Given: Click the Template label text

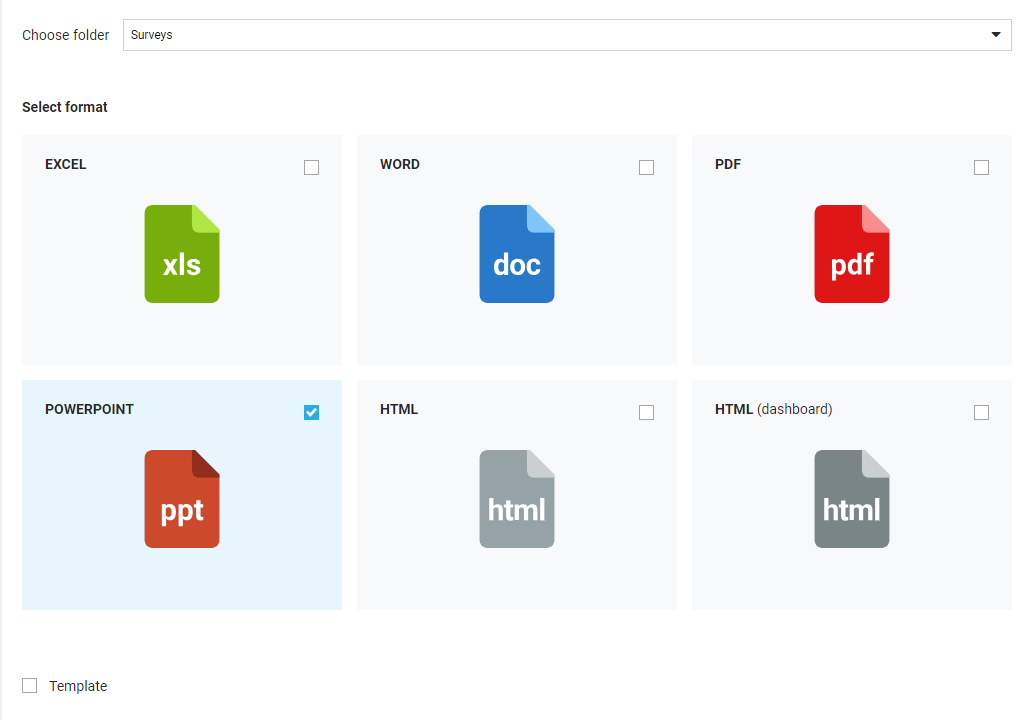Looking at the screenshot, I should pyautogui.click(x=78, y=686).
